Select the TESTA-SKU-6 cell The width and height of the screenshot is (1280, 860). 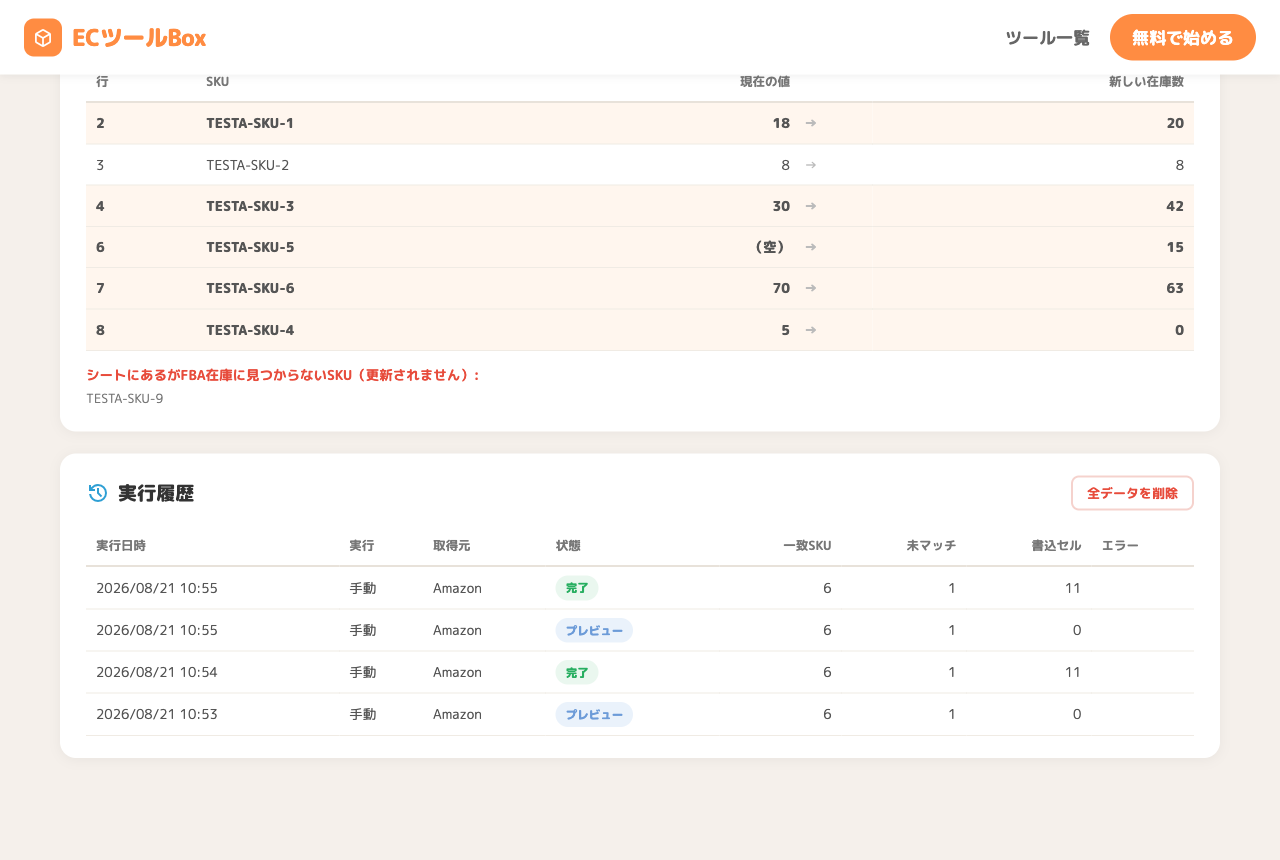tap(250, 288)
